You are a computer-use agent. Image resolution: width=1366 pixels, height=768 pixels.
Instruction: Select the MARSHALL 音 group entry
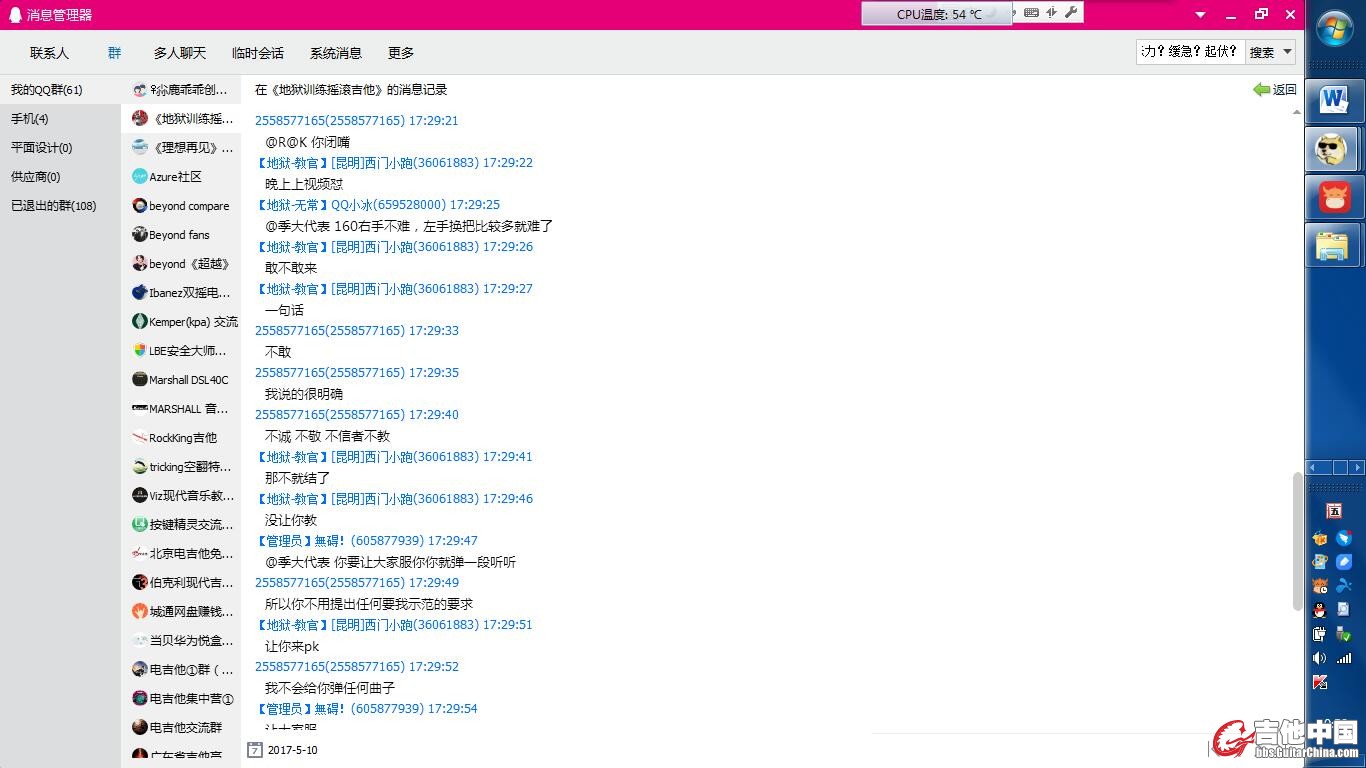(x=181, y=409)
